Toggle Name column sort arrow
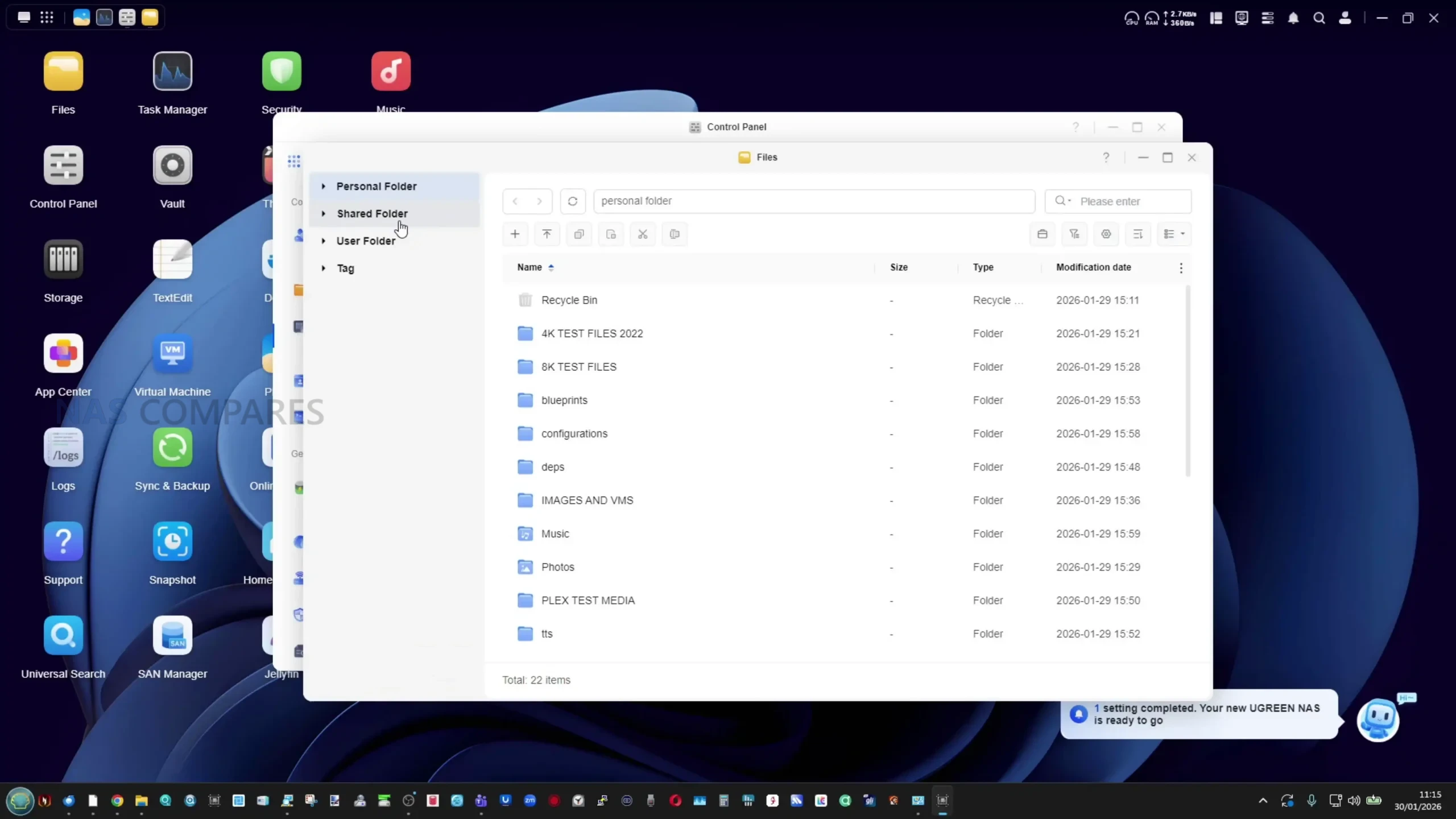 (x=551, y=267)
